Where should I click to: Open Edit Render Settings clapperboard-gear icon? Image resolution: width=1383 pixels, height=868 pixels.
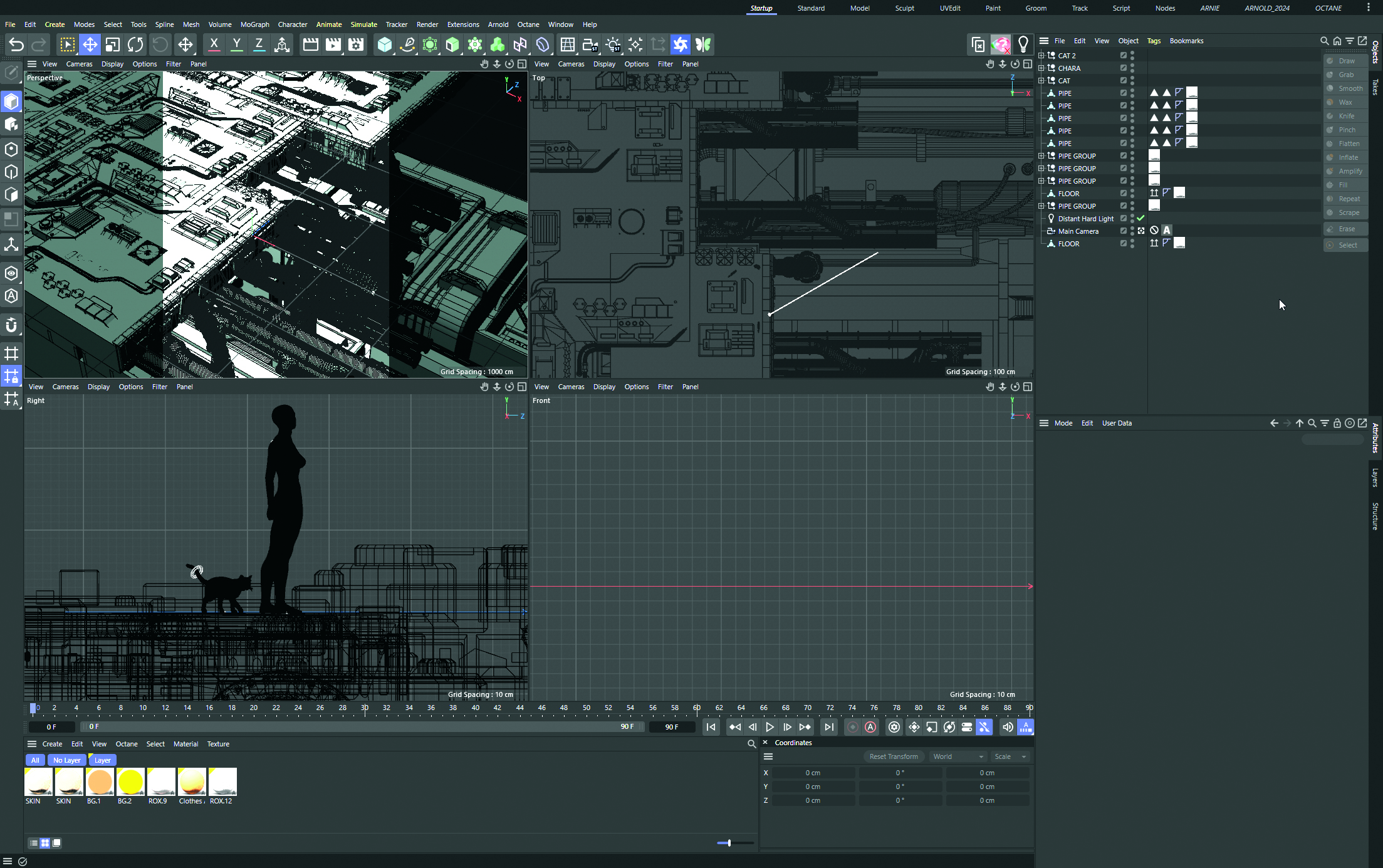(356, 44)
